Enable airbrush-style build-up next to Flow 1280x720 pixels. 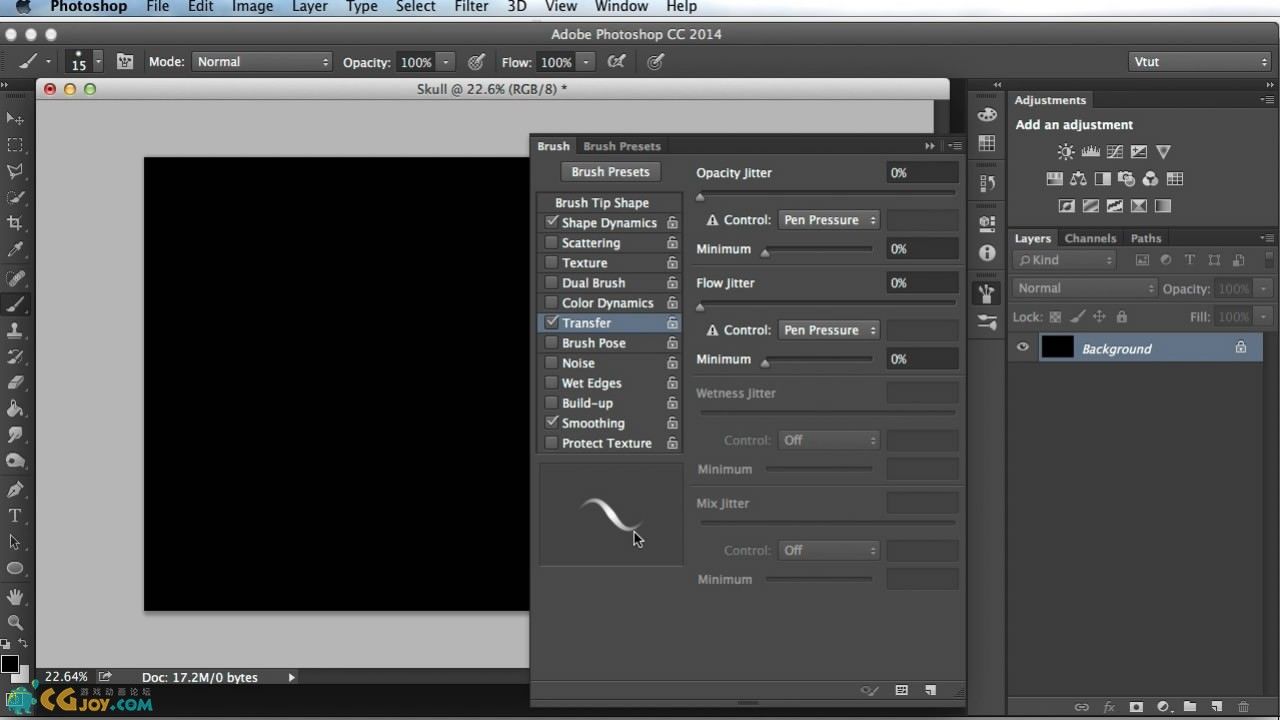pyautogui.click(x=617, y=62)
